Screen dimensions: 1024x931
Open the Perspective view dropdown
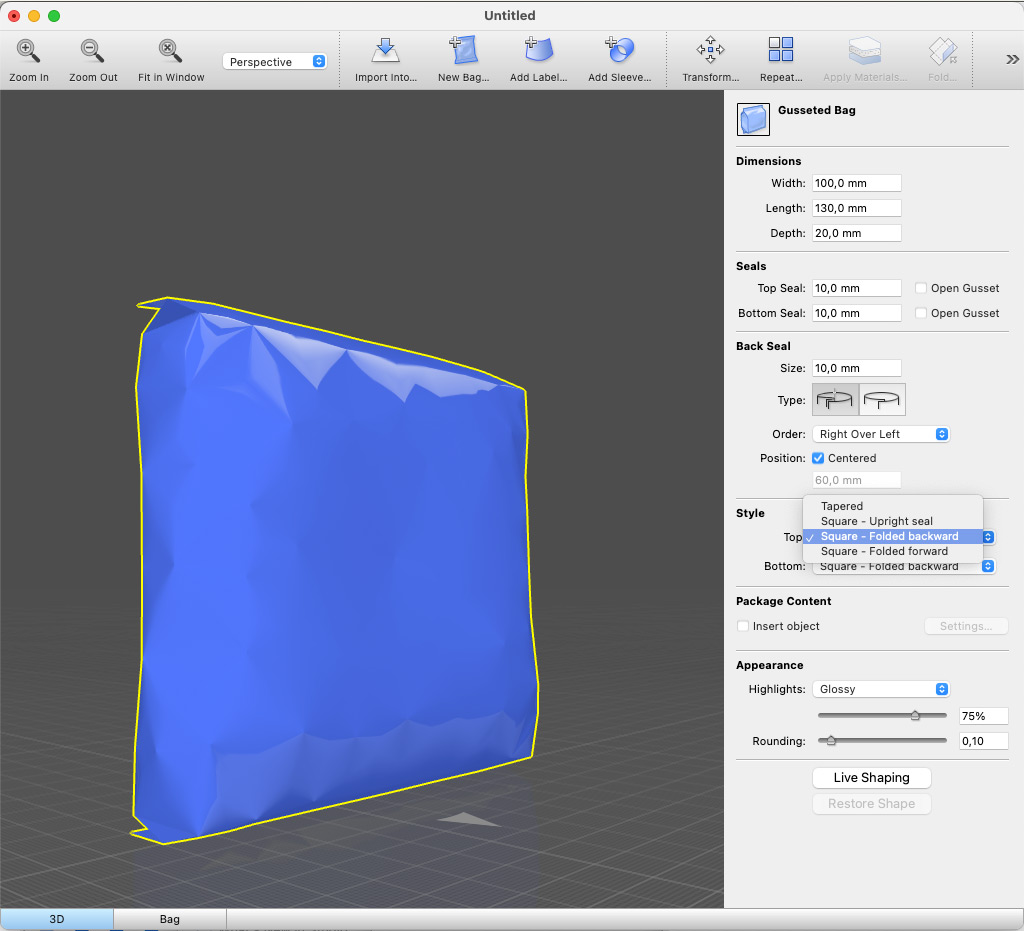[x=275, y=62]
